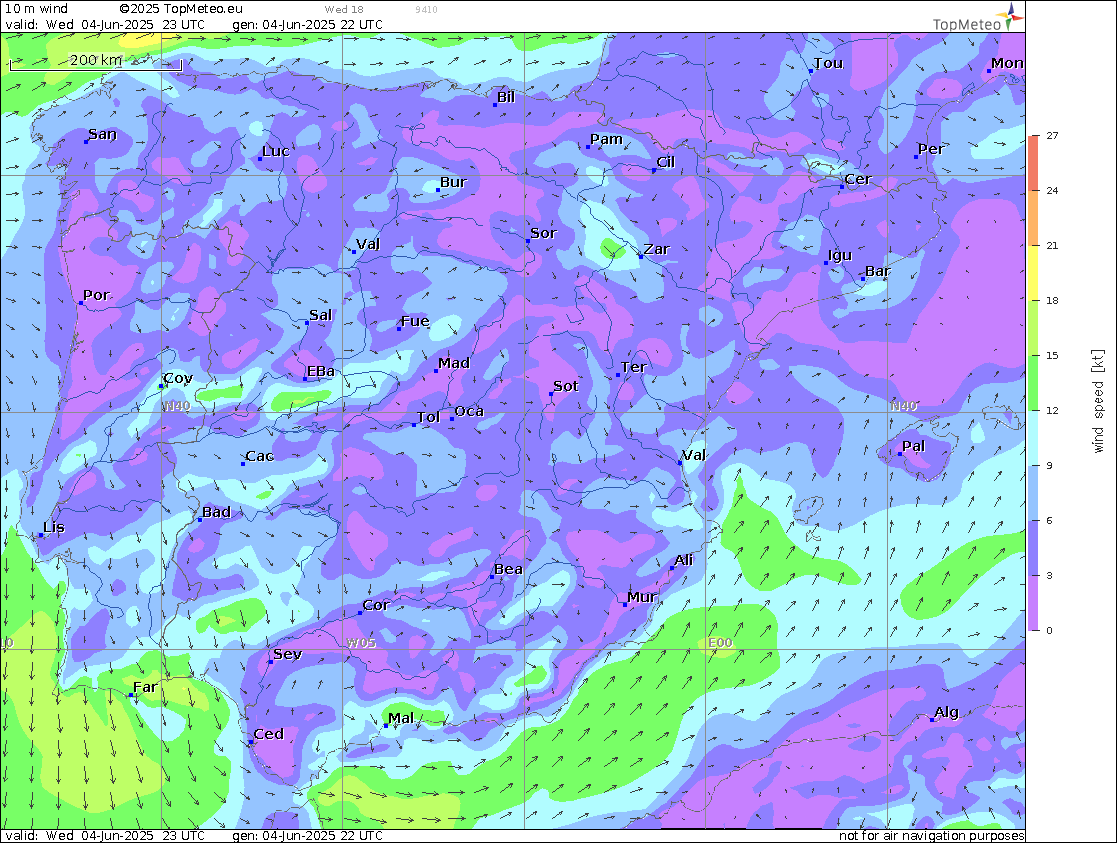
Task: Click the 'Ter' Teruel label
Action: [x=633, y=367]
